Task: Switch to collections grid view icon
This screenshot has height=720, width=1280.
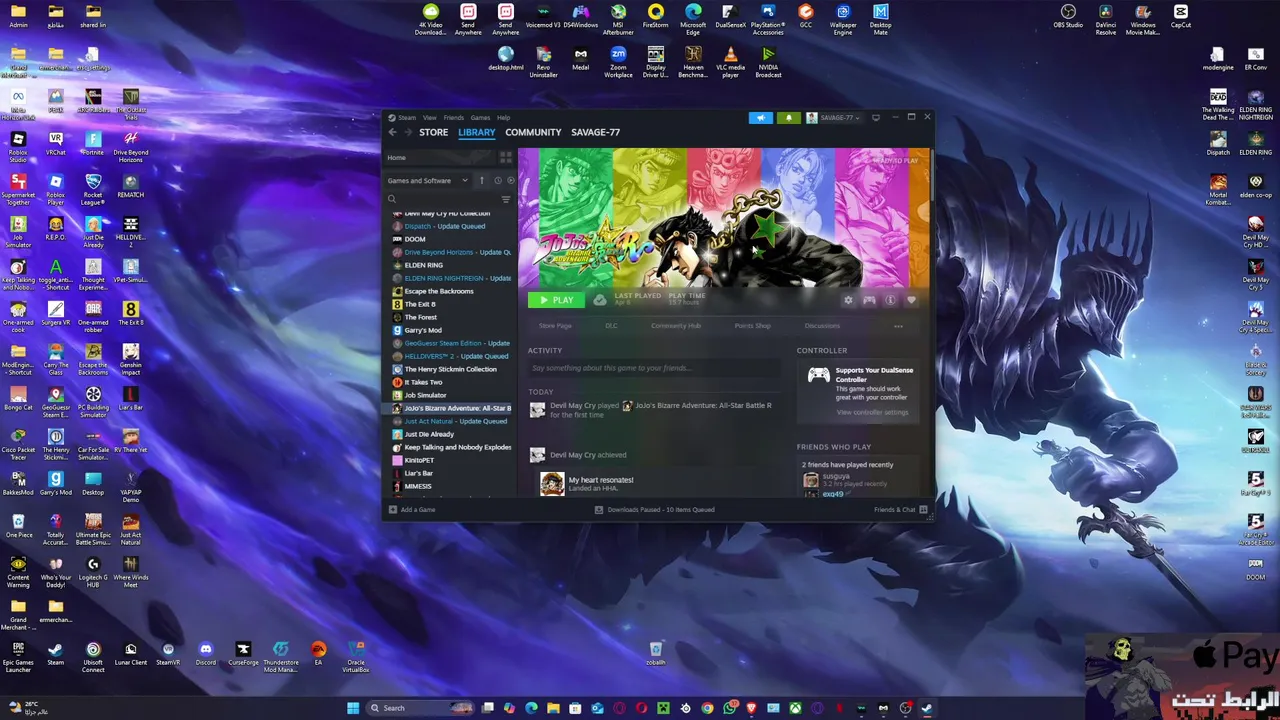Action: [x=506, y=158]
